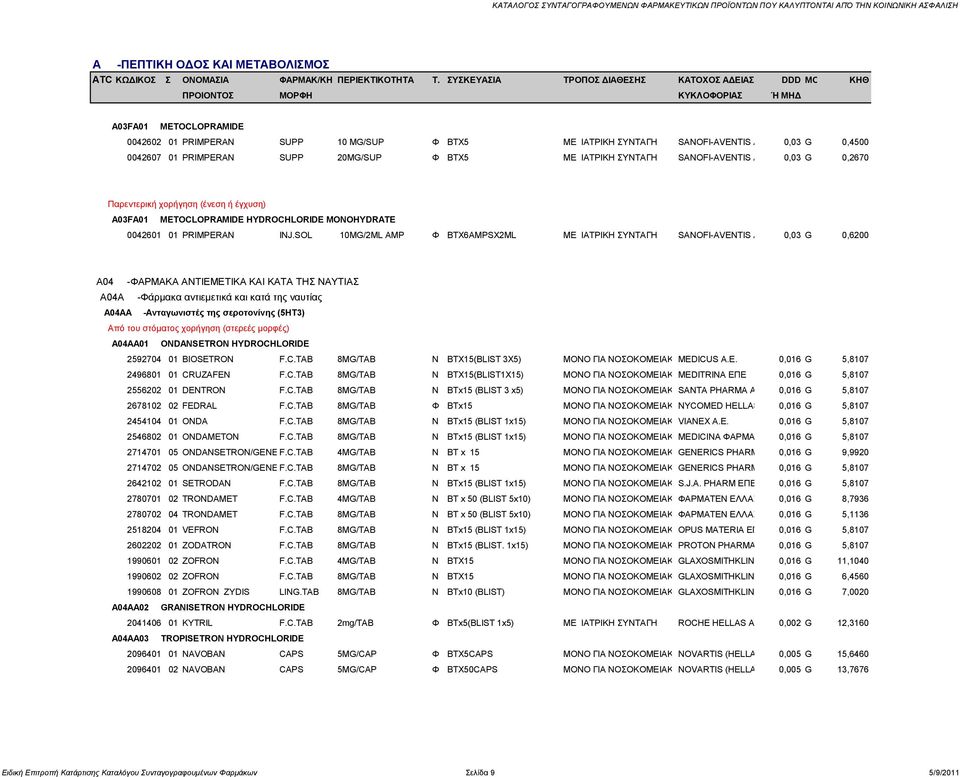Click the column header ΠΕΡΙΕΚΤΙΚΟΤΗΤΑ
Screen dimensions: 960x777
tap(375, 80)
